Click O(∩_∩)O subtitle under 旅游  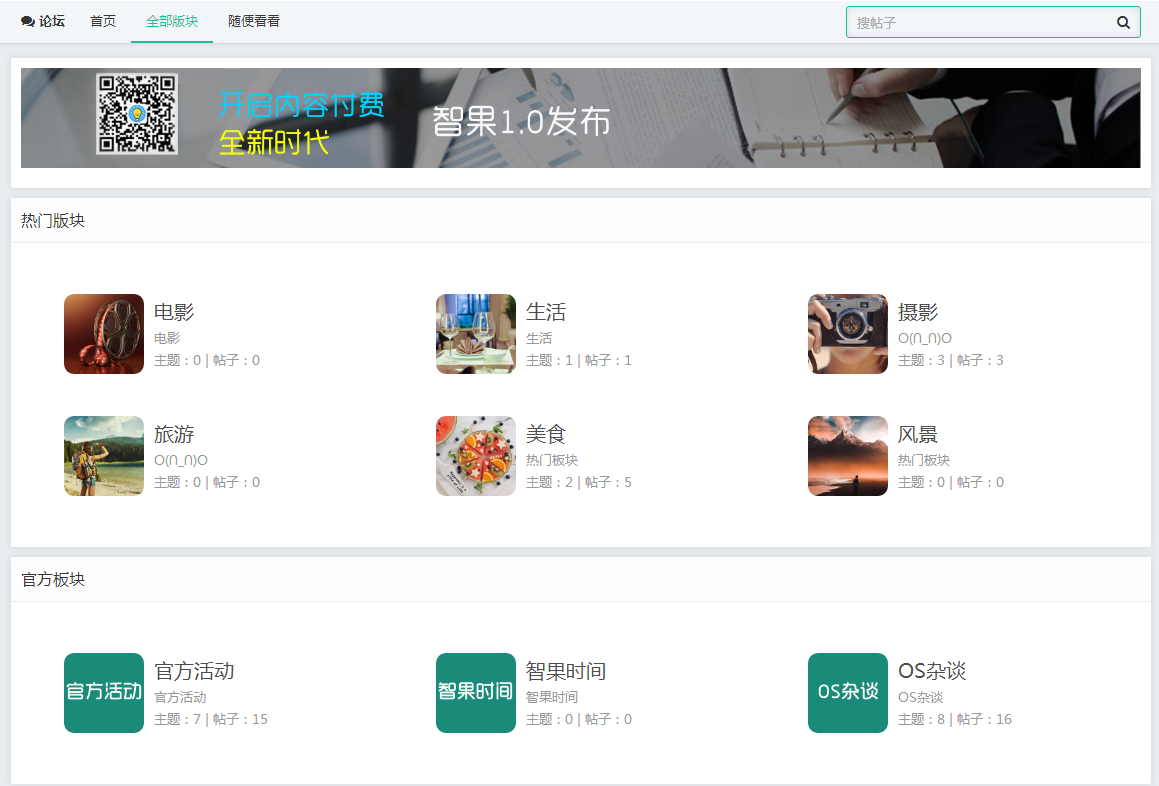click(180, 460)
